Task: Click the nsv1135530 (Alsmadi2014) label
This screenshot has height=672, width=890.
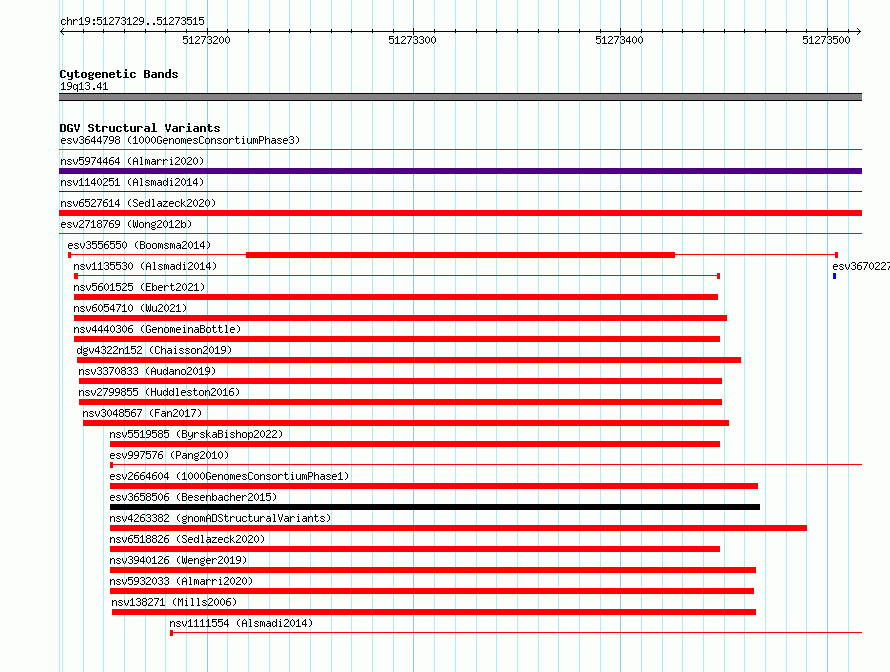Action: 145,266
